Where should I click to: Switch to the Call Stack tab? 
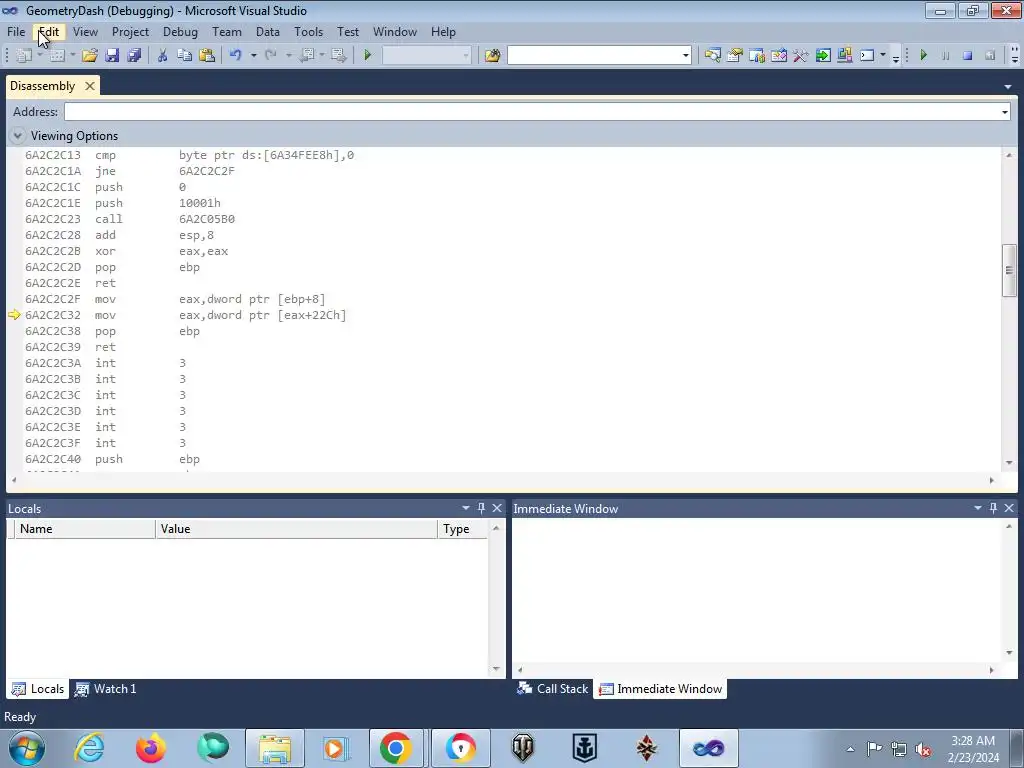point(552,689)
